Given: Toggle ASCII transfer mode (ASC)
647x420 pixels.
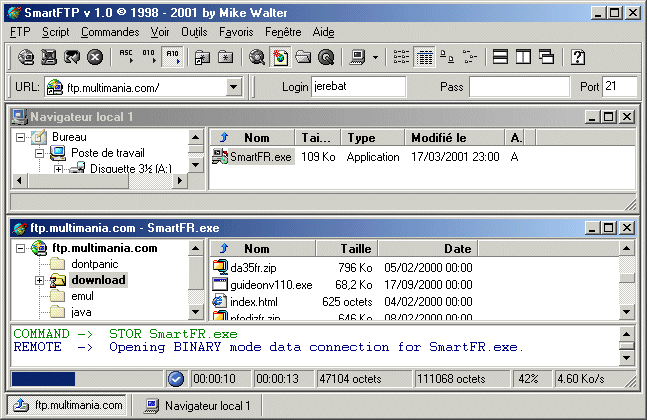Looking at the screenshot, I should click(x=126, y=57).
